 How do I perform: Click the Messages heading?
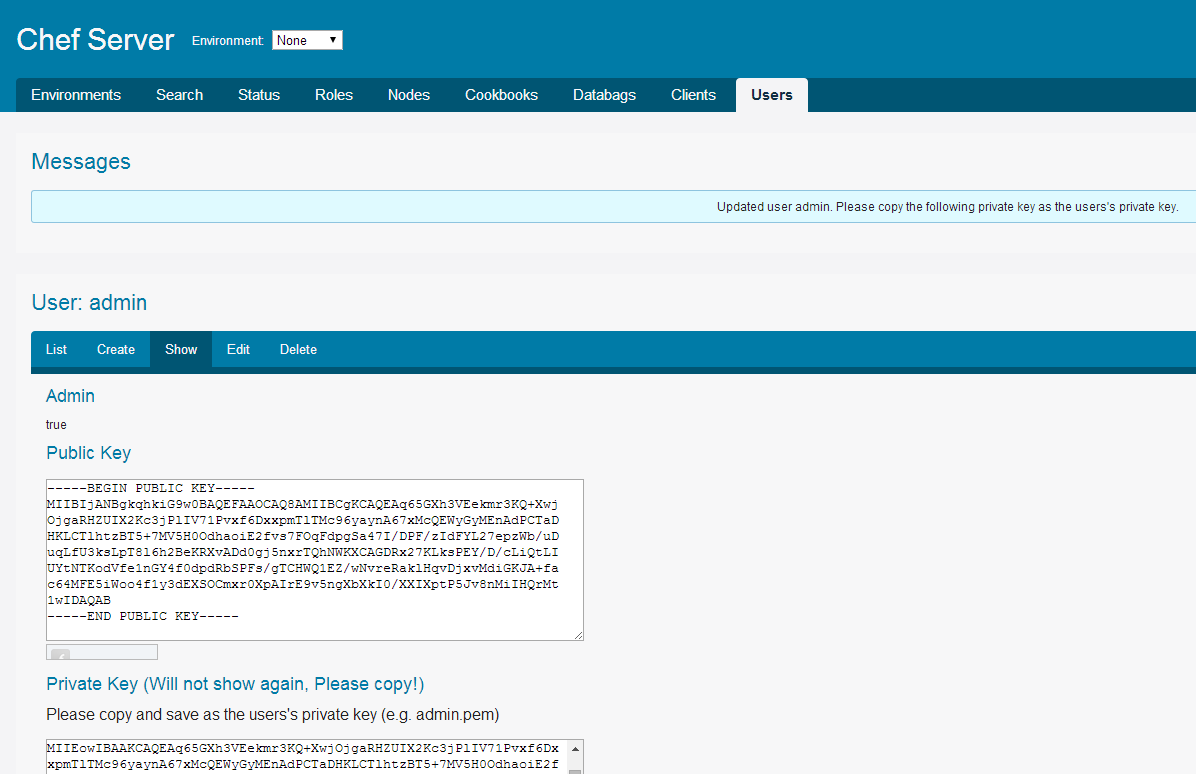coord(81,162)
